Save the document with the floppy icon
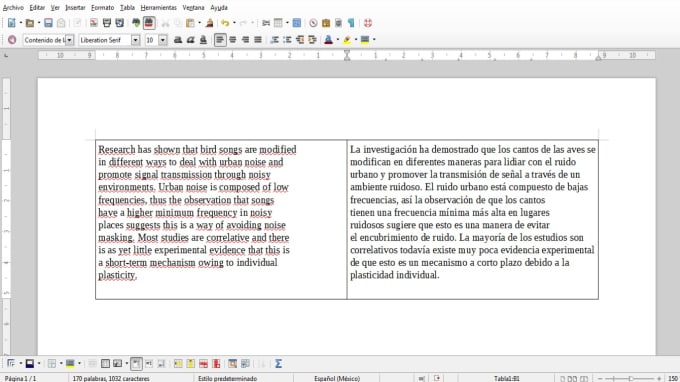The height and width of the screenshot is (382, 680). 48,23
